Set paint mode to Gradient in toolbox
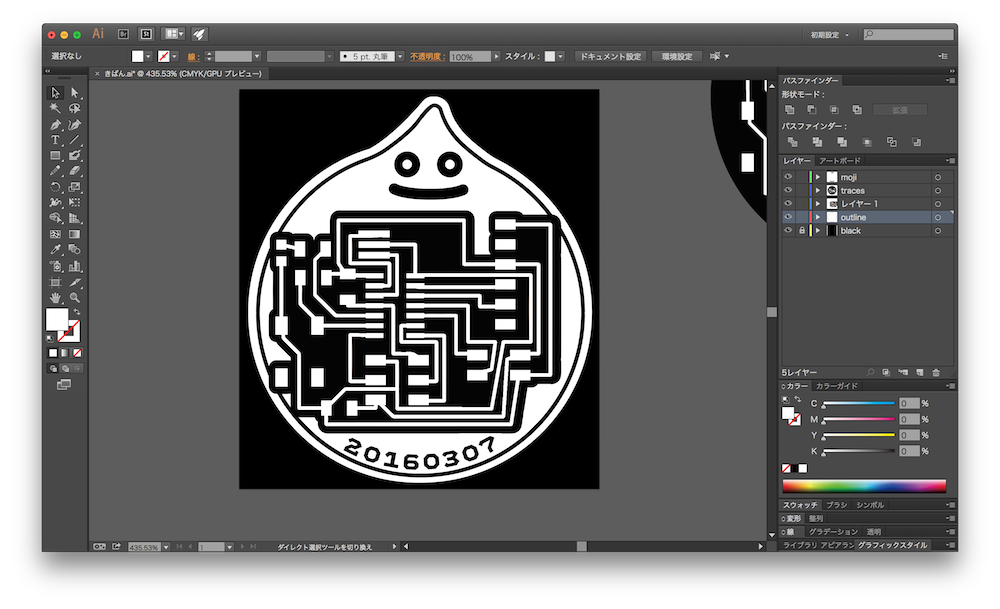 pyautogui.click(x=65, y=353)
